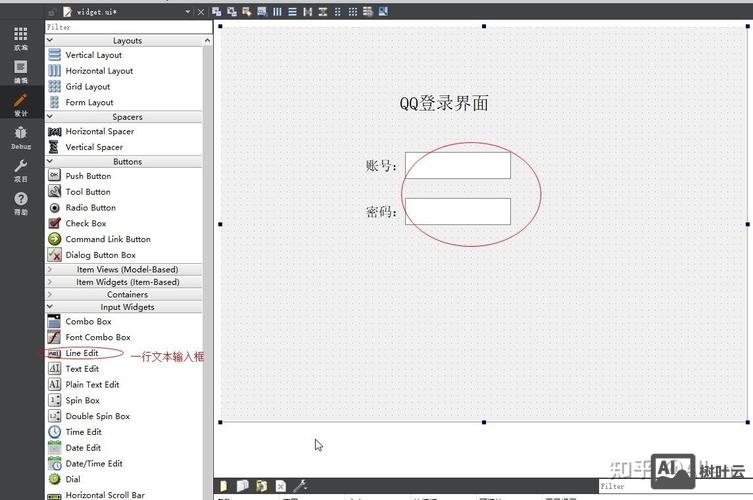Select the QQ登录界面 title label
753x500 pixels.
(x=444, y=103)
